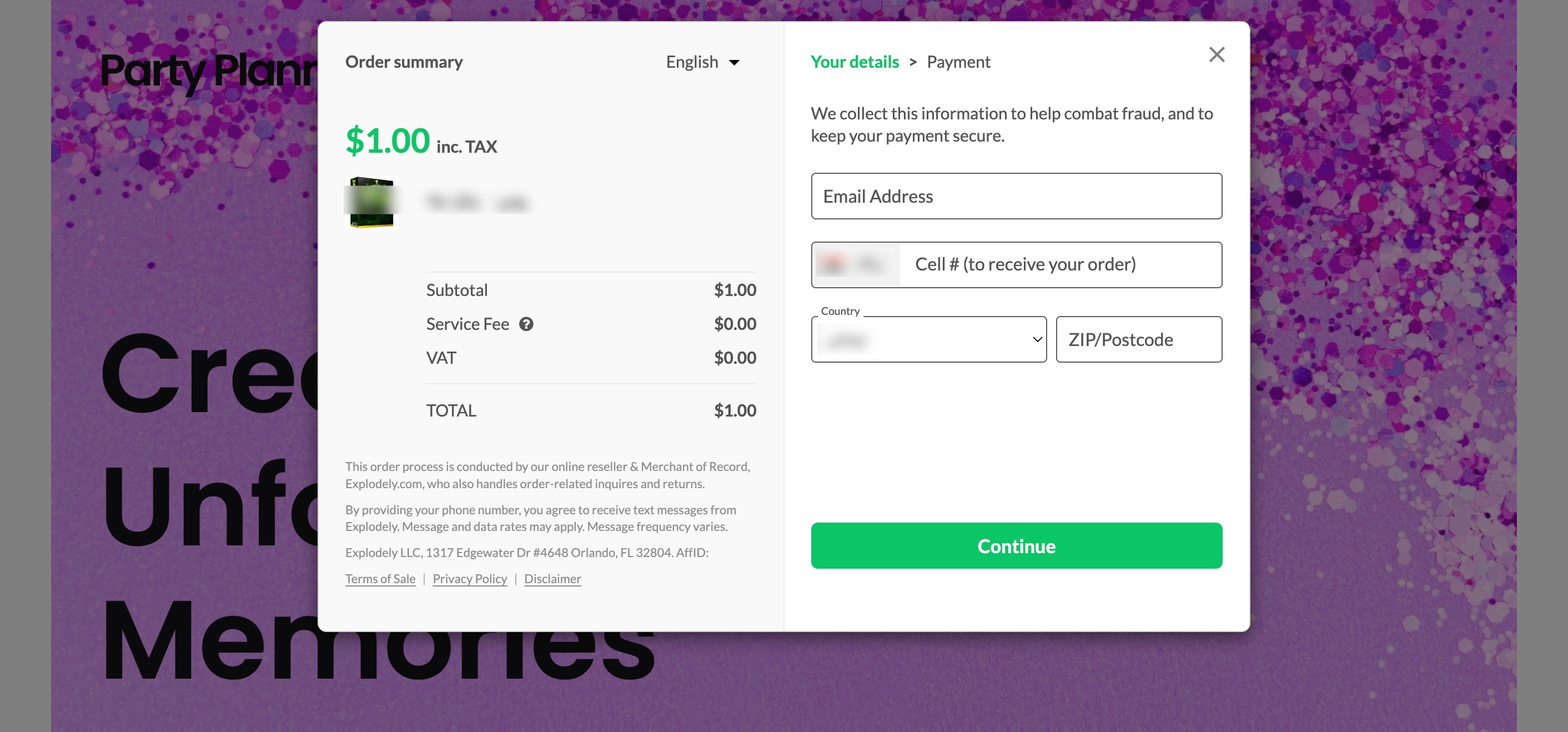Focus the Cell # phone number field
Image resolution: width=1568 pixels, height=732 pixels.
coord(1059,264)
